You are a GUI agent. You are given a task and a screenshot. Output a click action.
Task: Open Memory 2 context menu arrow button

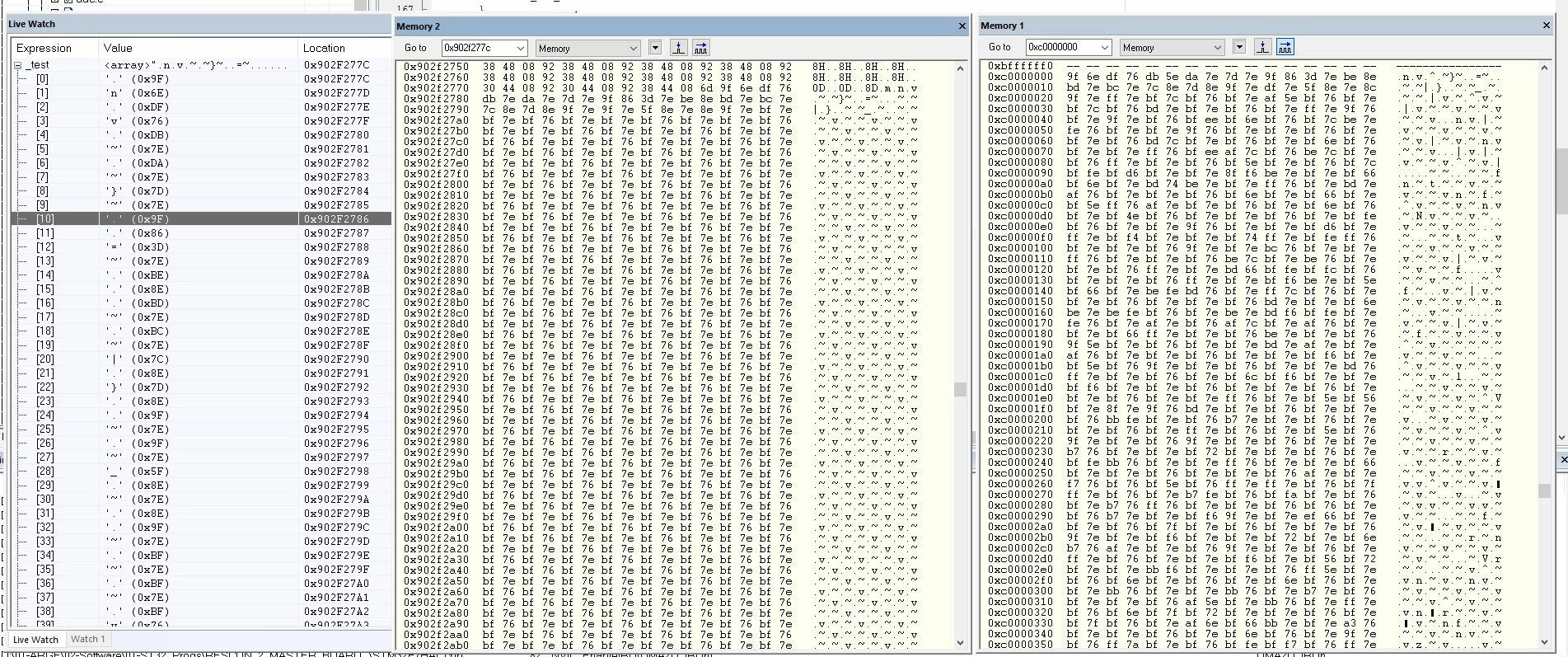pos(655,48)
